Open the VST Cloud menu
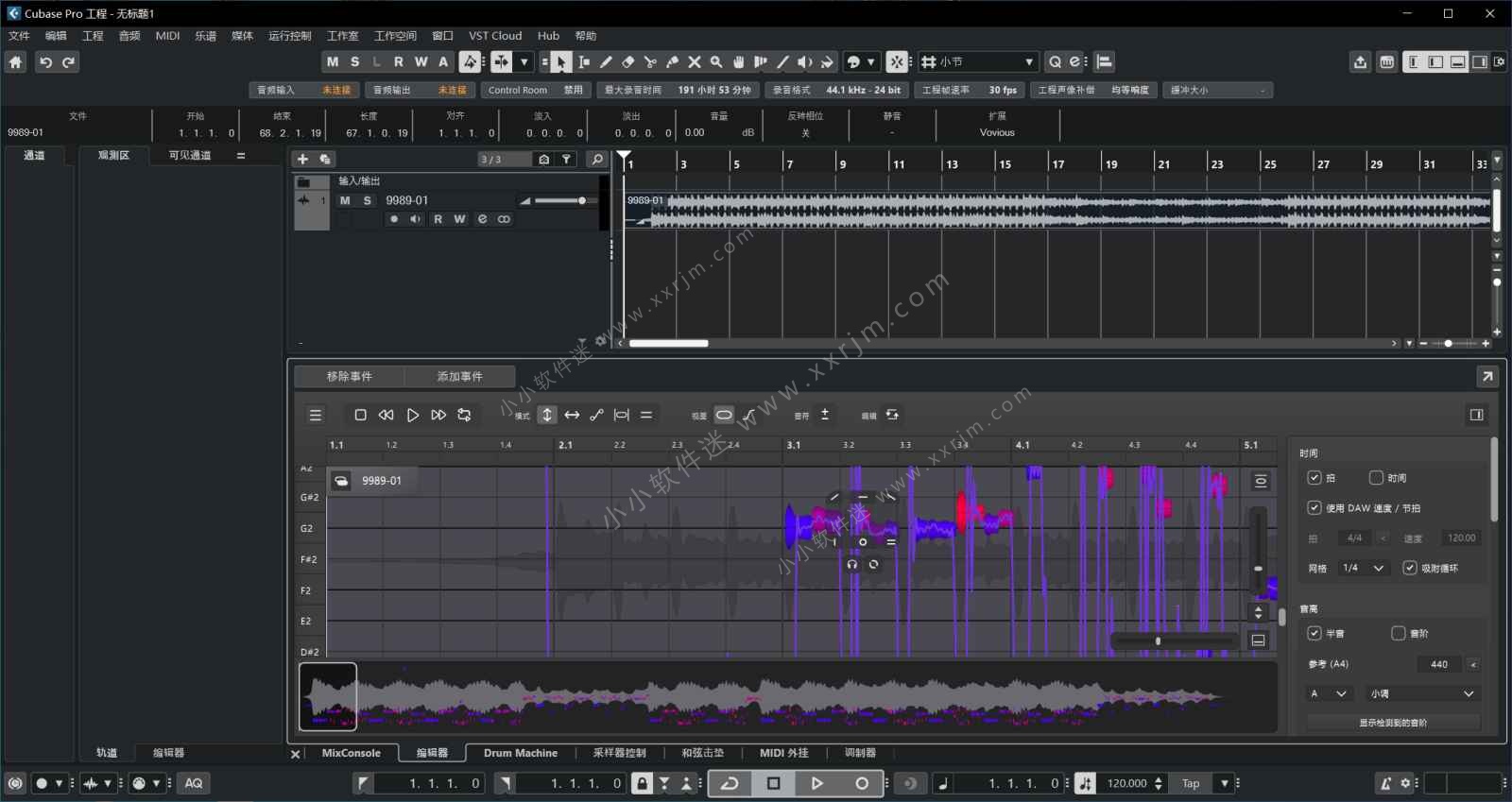Screen dimensions: 1512x802 pyautogui.click(x=495, y=36)
